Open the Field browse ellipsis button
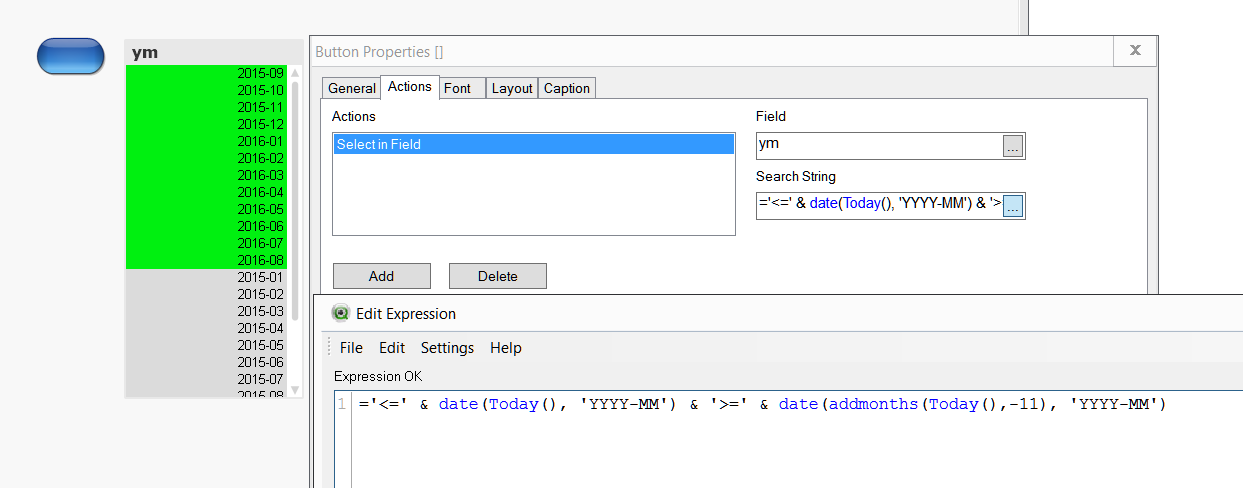 tap(1013, 147)
